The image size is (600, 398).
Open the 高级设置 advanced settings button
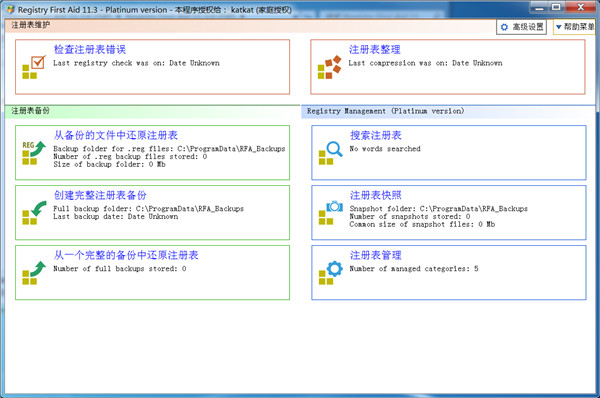pos(522,27)
